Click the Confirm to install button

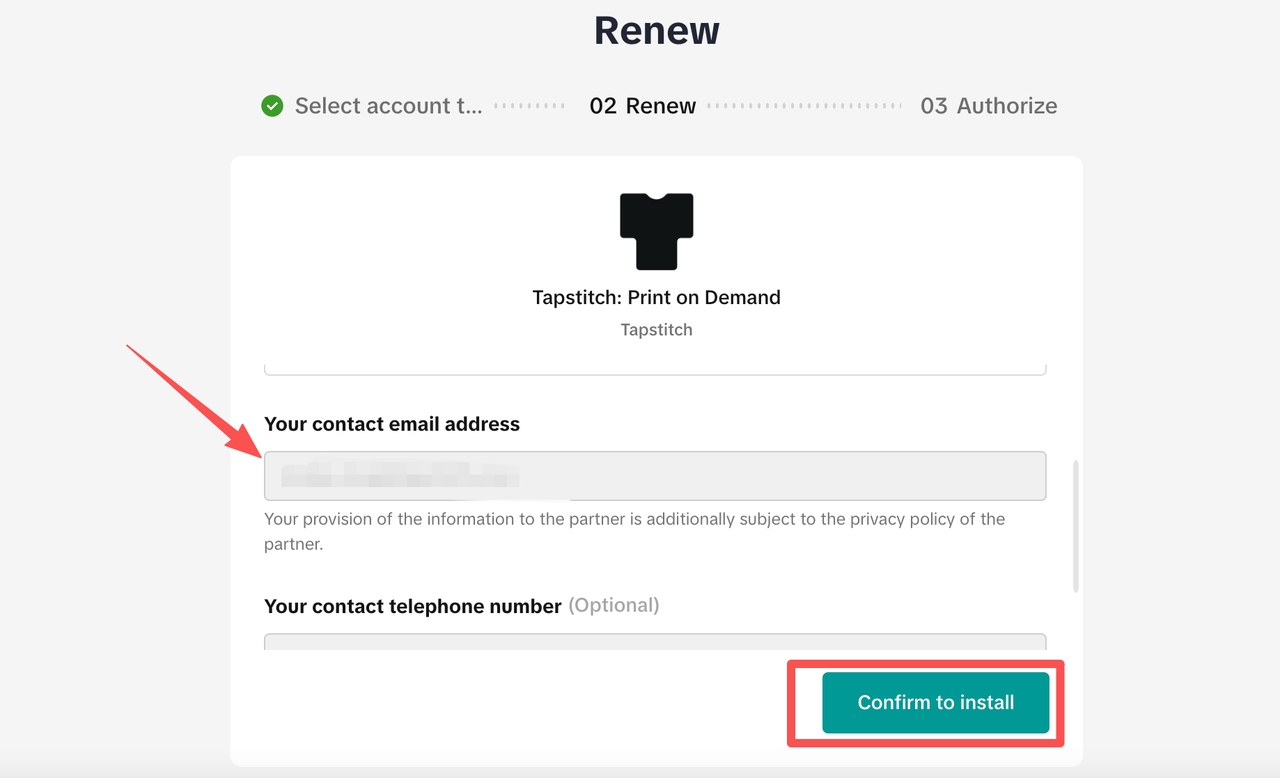(x=936, y=703)
